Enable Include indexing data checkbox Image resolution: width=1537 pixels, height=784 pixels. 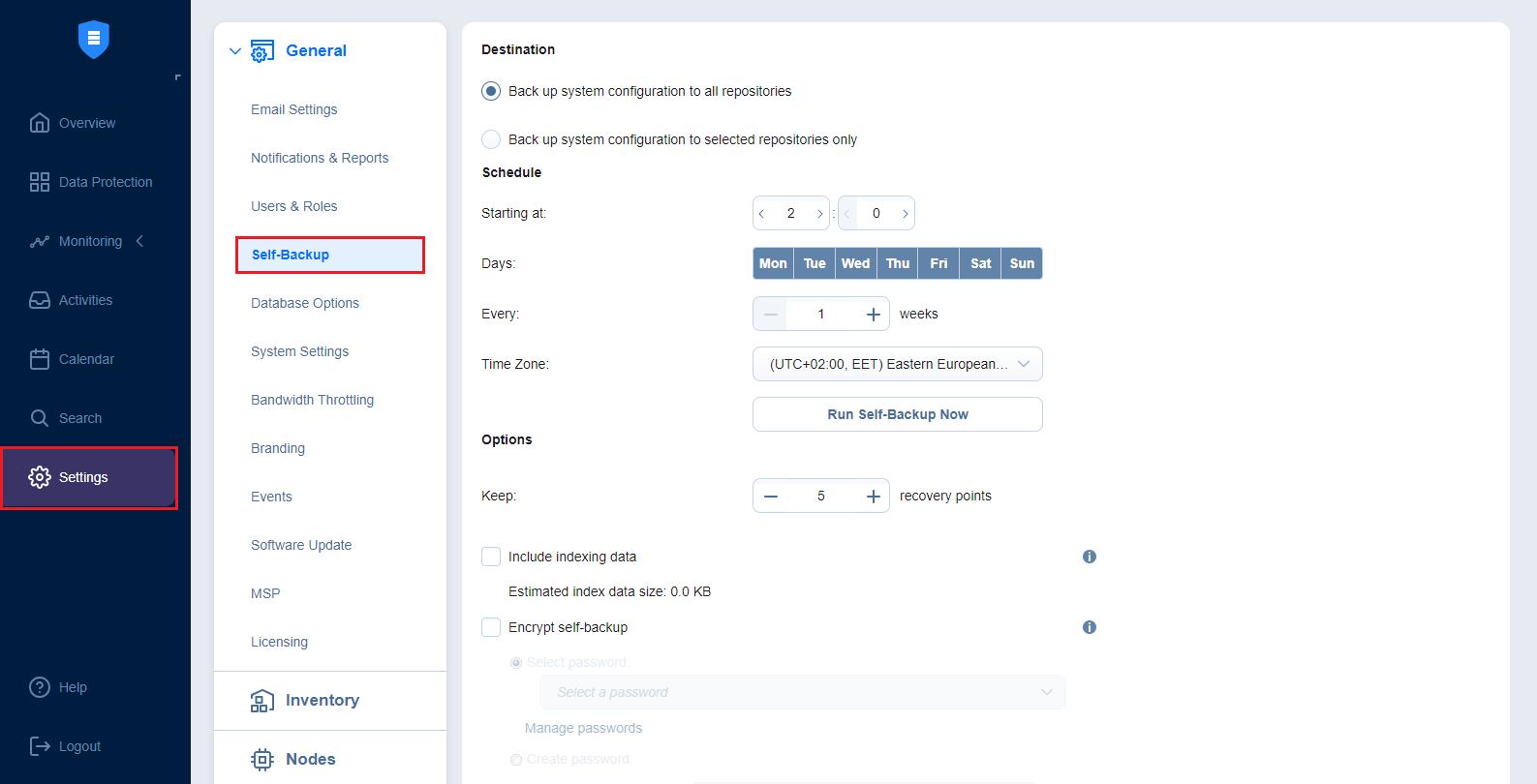click(x=491, y=557)
